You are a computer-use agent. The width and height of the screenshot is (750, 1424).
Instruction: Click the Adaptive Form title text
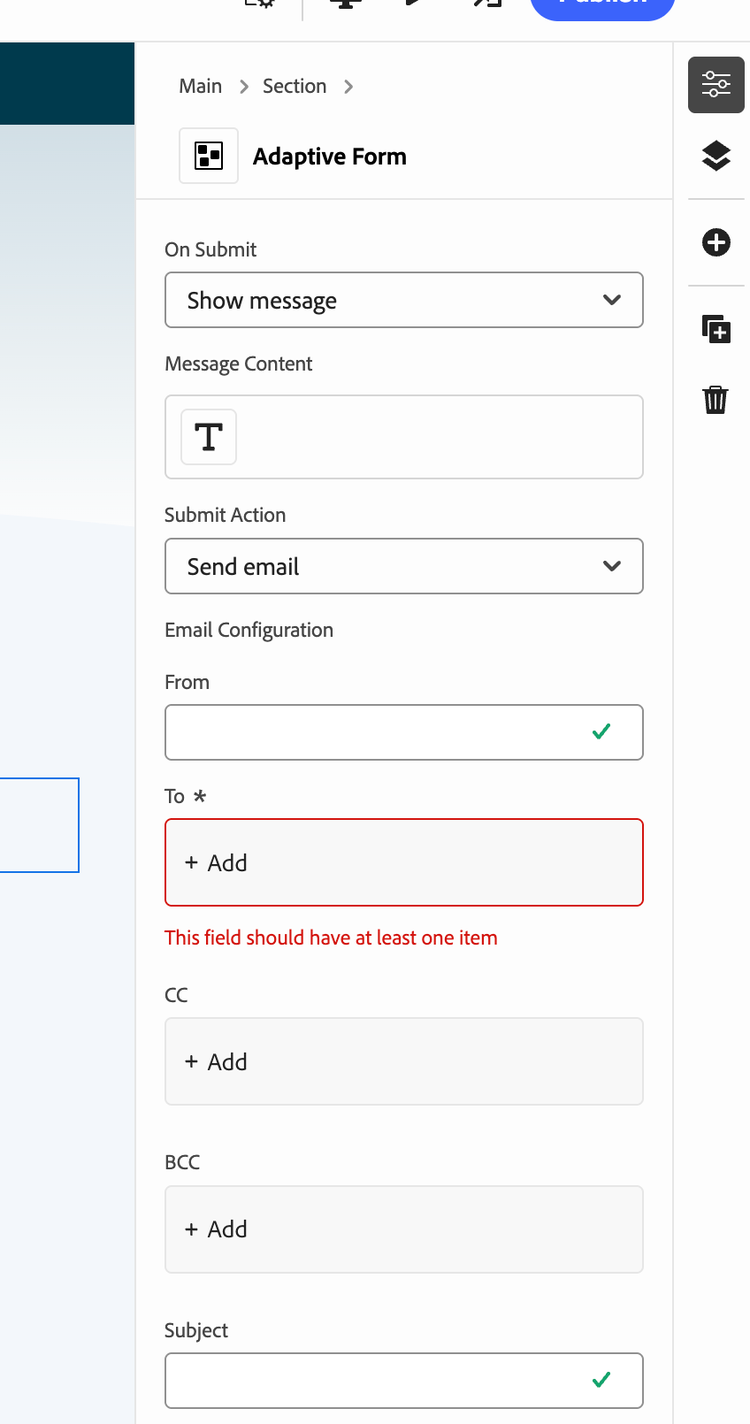tap(330, 157)
